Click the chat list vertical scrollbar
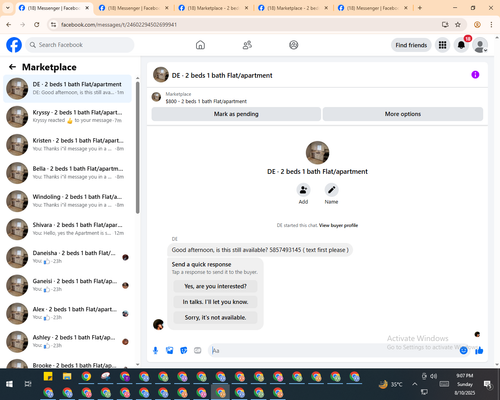The height and width of the screenshot is (400, 500). tap(138, 147)
